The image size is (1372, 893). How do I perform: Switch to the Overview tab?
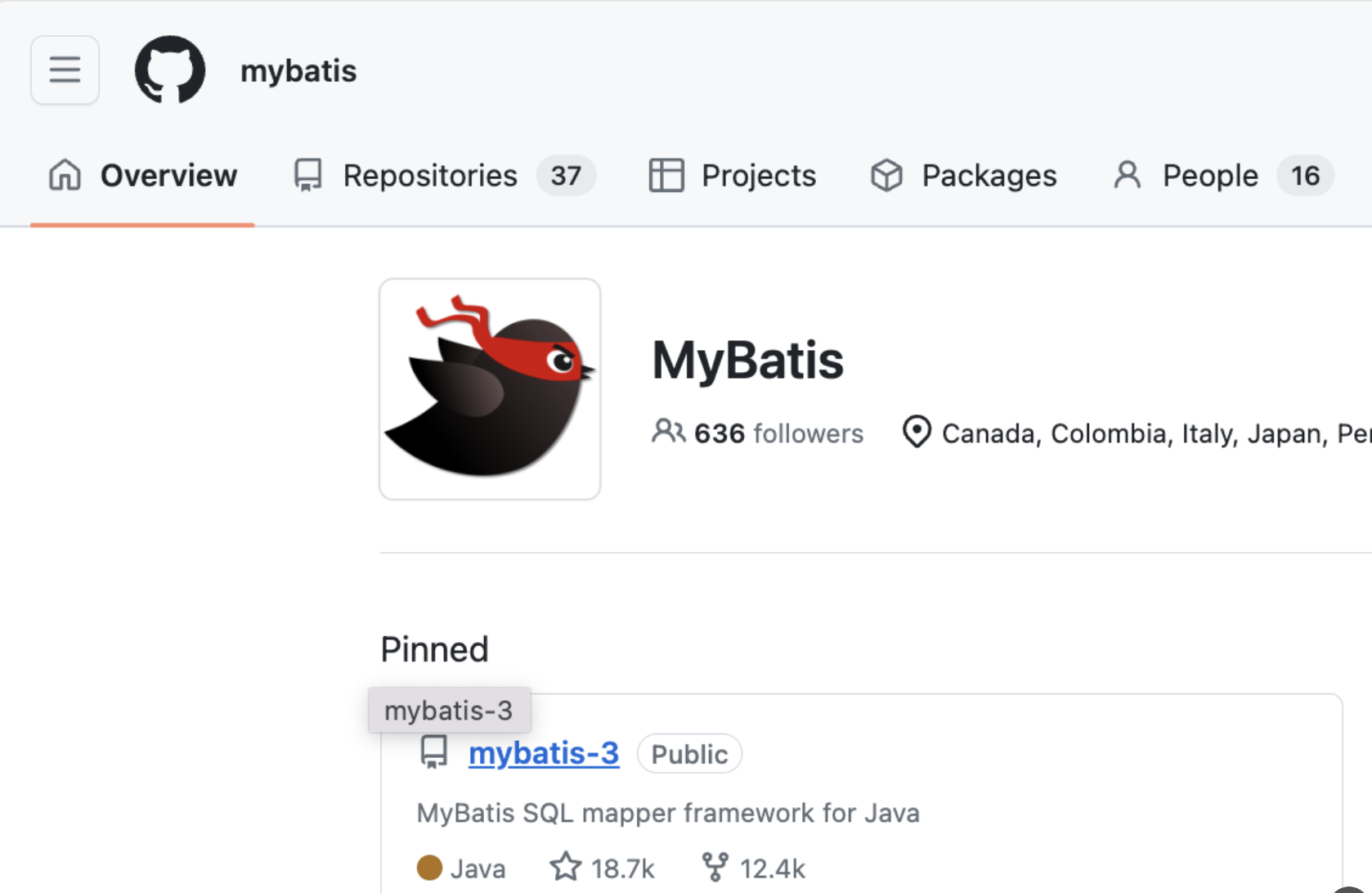pos(142,176)
